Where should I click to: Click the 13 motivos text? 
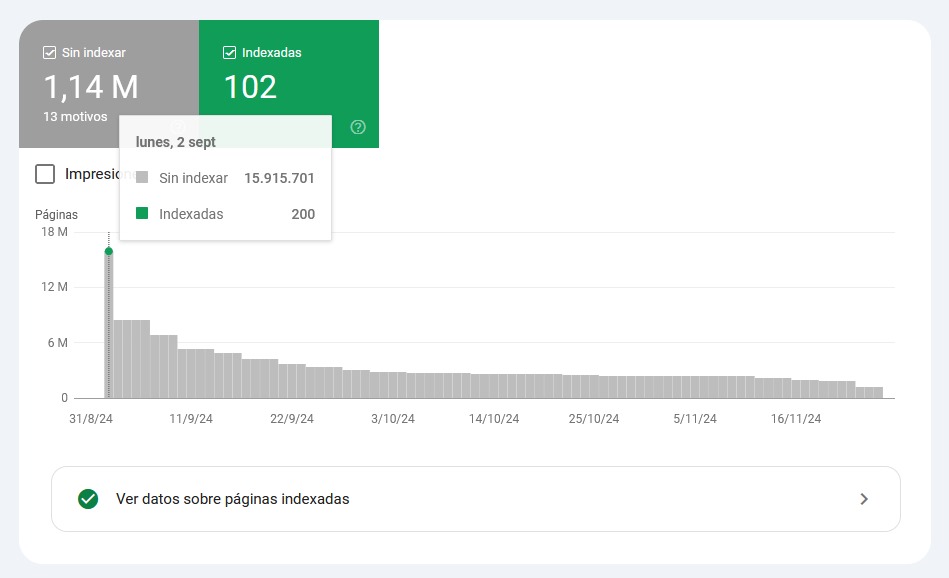[75, 116]
